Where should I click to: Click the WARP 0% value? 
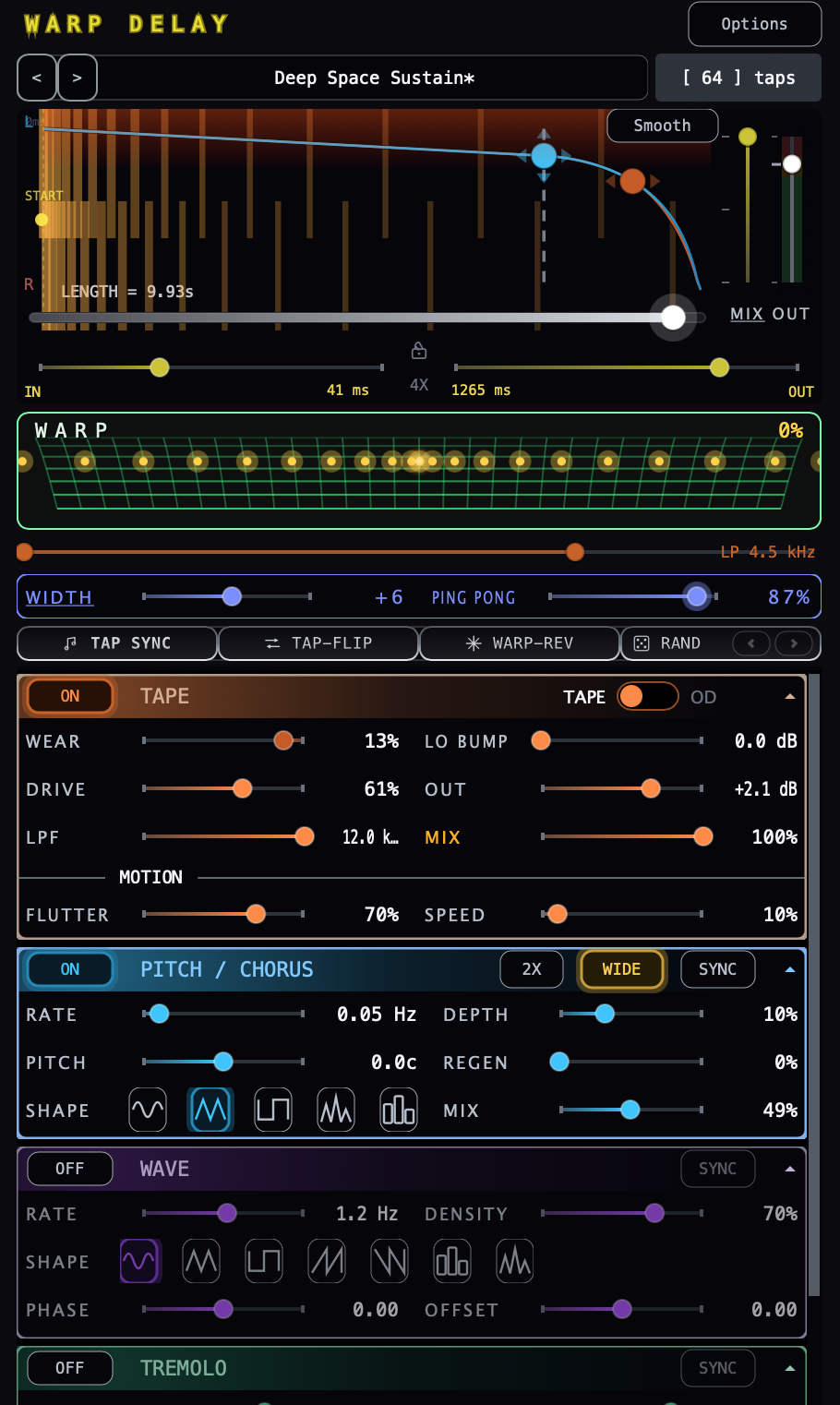tap(790, 430)
